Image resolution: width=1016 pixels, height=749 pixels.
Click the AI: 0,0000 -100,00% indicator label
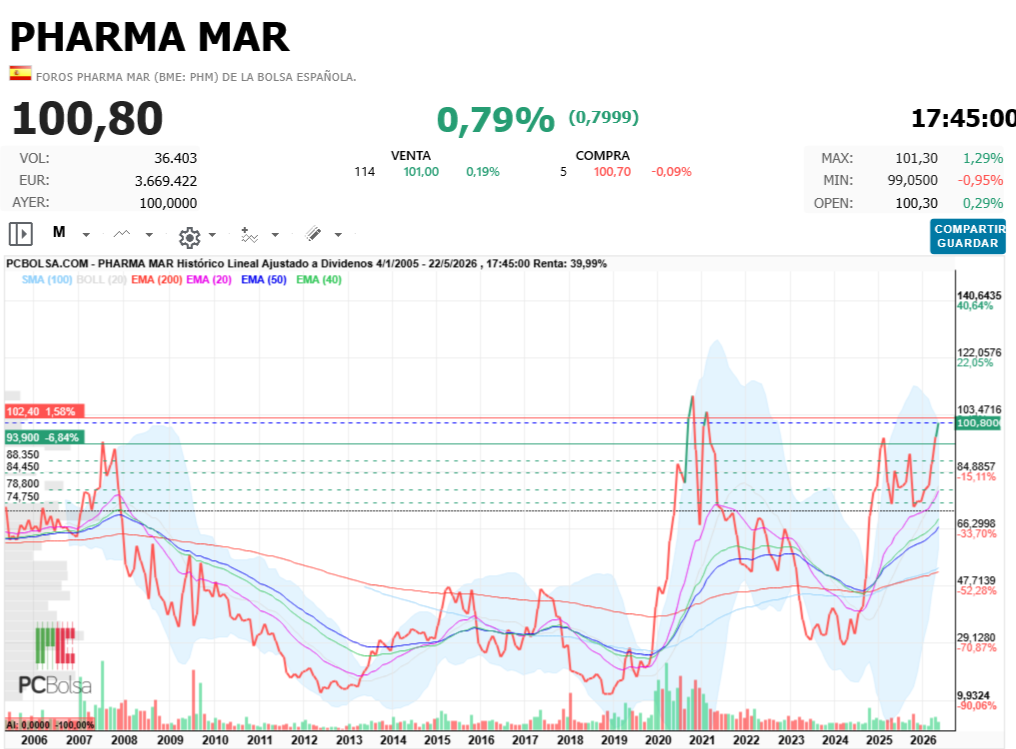[50, 724]
